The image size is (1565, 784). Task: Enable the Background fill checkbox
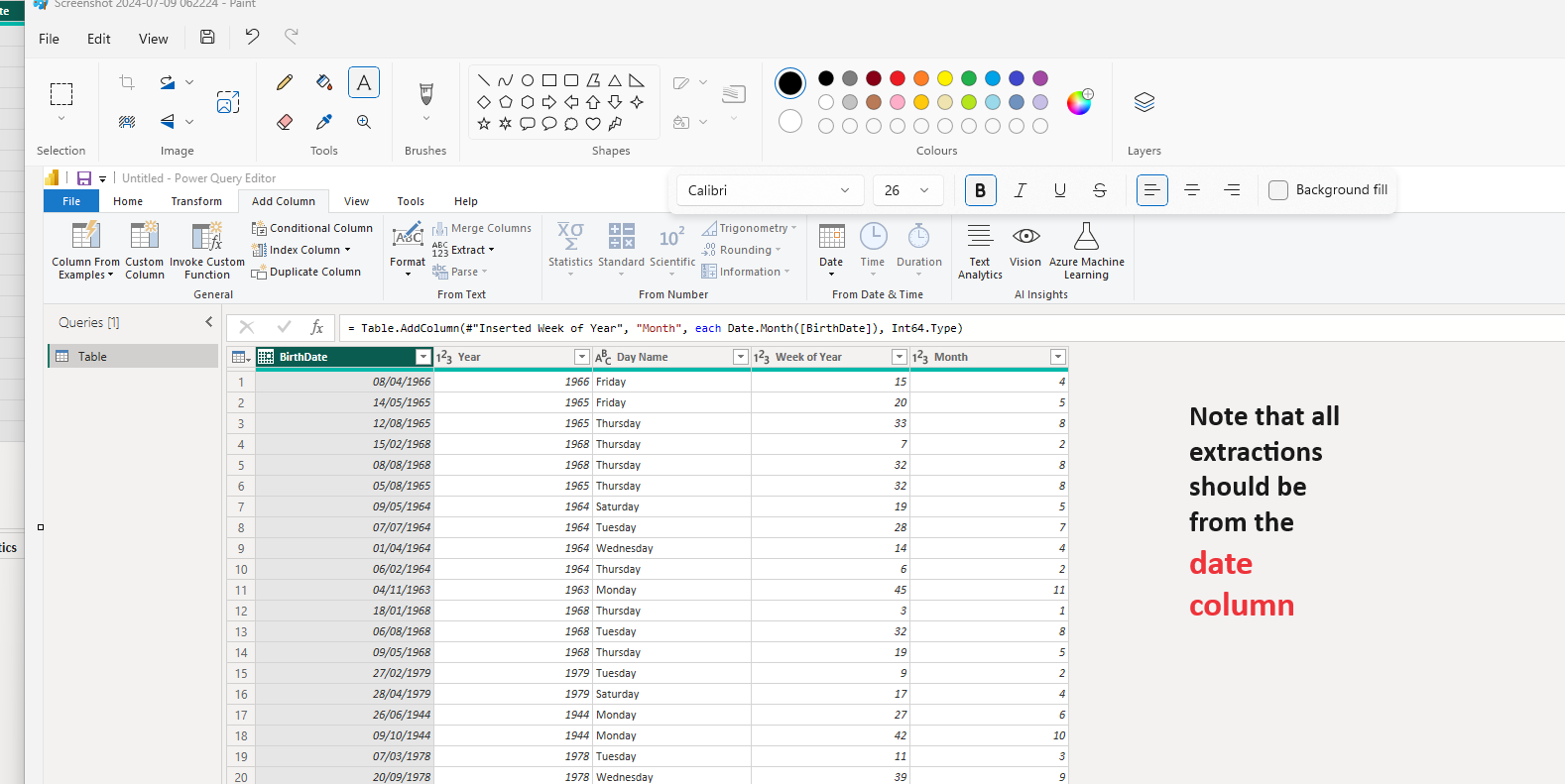pyautogui.click(x=1278, y=190)
